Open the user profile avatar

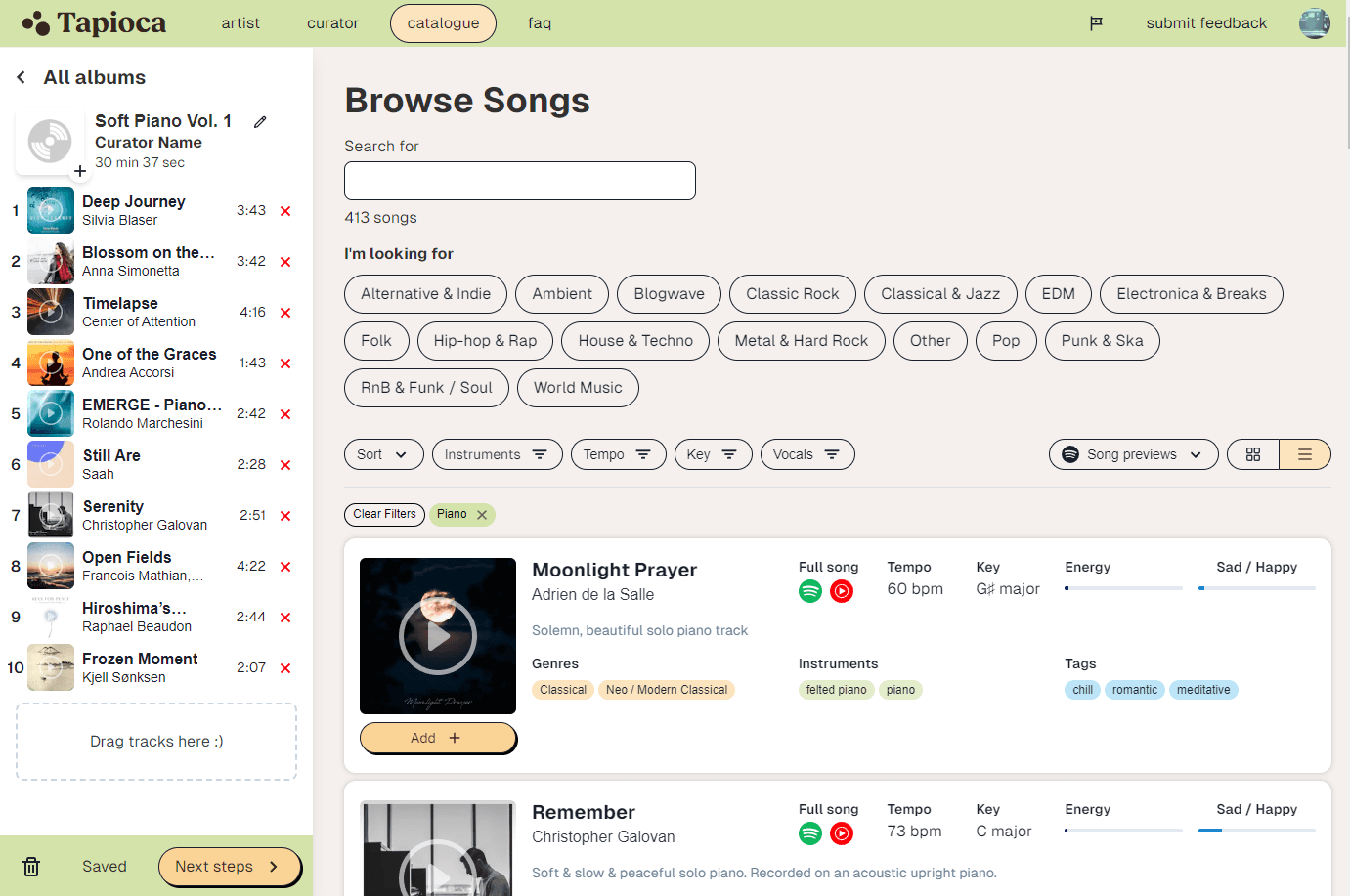[1314, 23]
